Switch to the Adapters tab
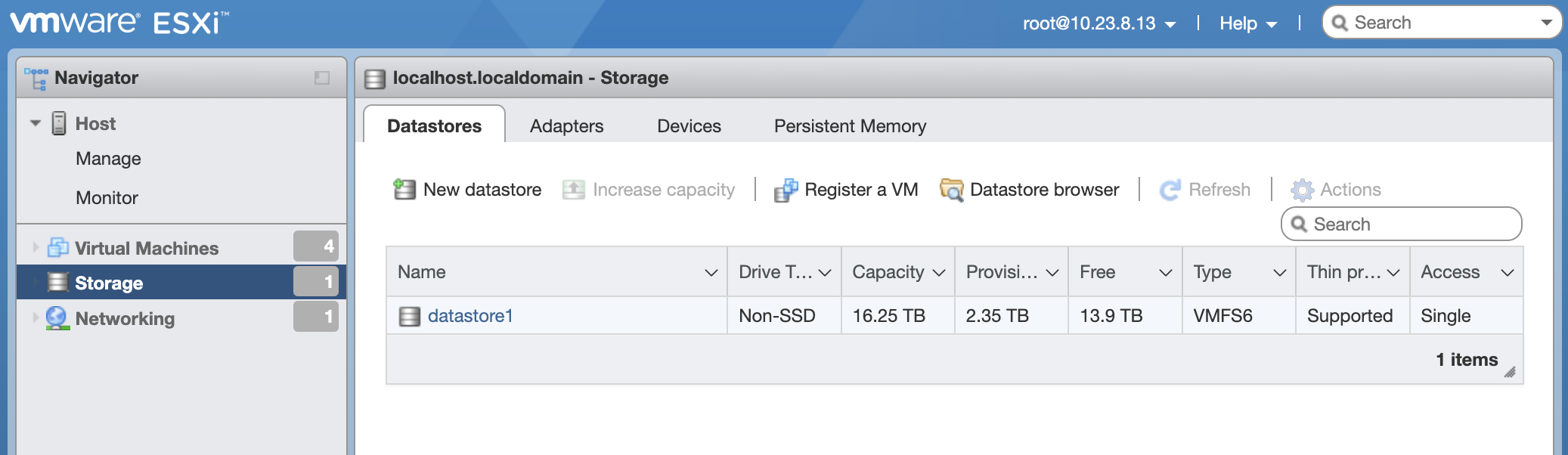 tap(566, 126)
